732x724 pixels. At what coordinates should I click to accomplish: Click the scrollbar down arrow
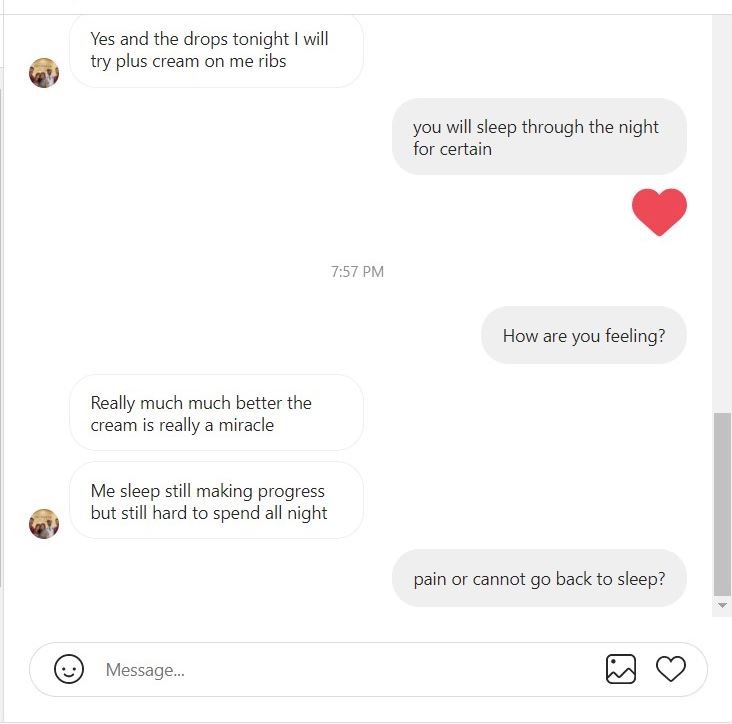click(x=722, y=606)
